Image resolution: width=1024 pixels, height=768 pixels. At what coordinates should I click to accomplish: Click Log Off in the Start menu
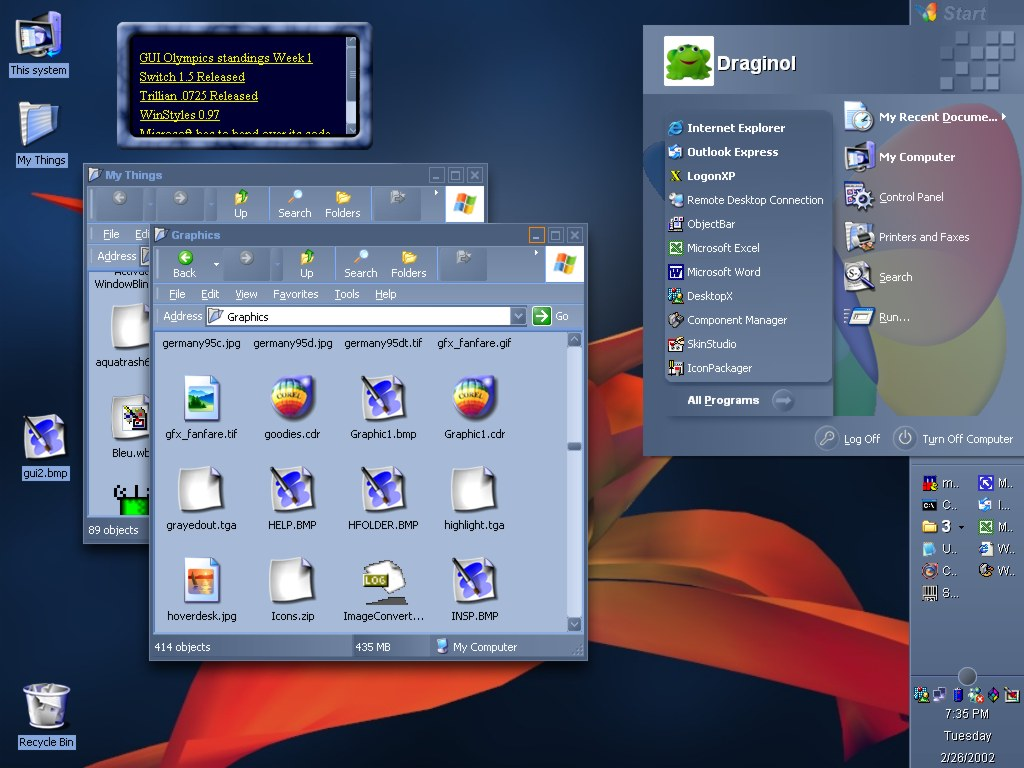pyautogui.click(x=848, y=438)
